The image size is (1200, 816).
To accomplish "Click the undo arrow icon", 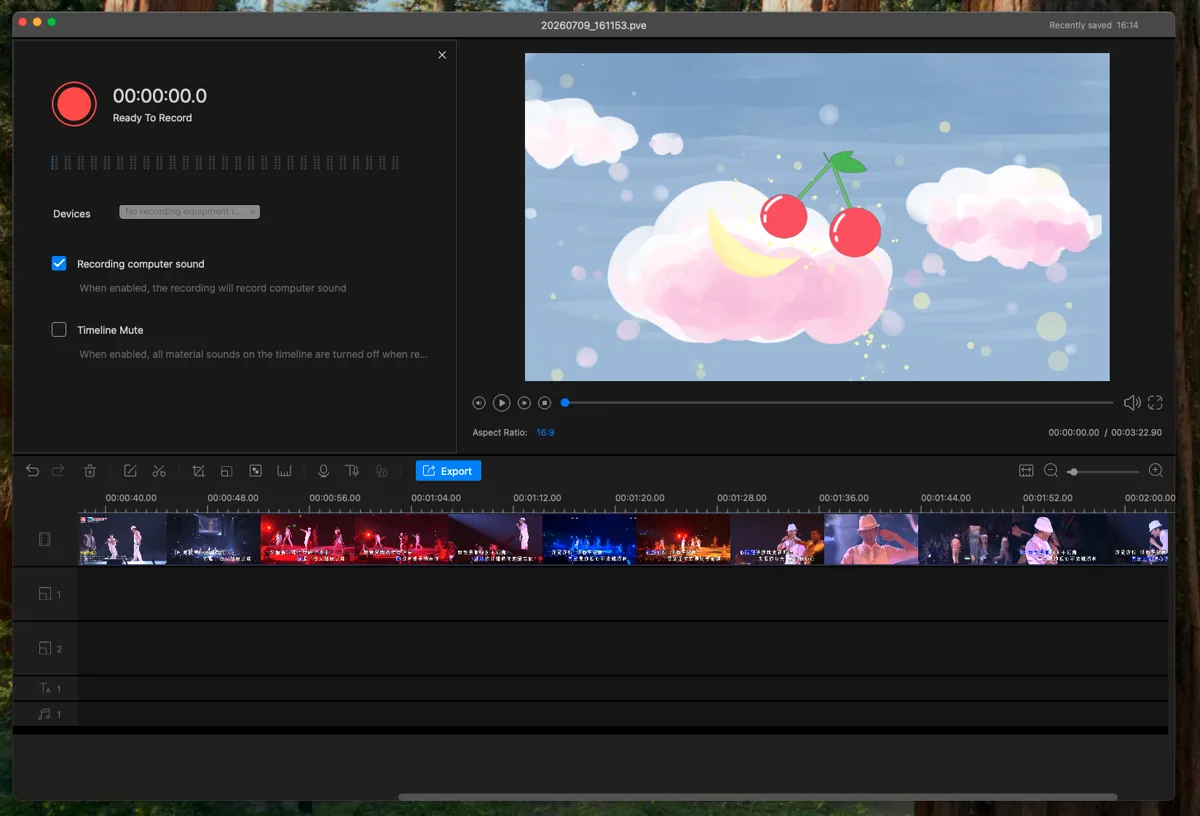I will (x=33, y=471).
